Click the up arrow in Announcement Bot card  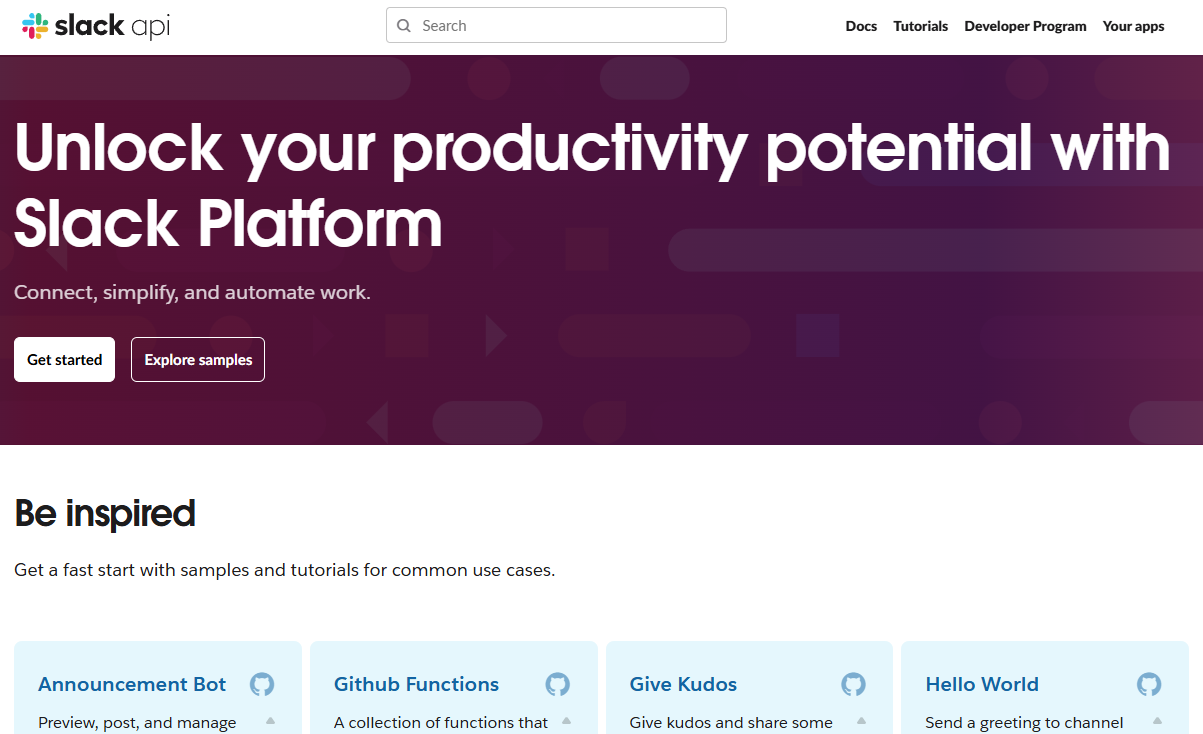click(x=270, y=720)
